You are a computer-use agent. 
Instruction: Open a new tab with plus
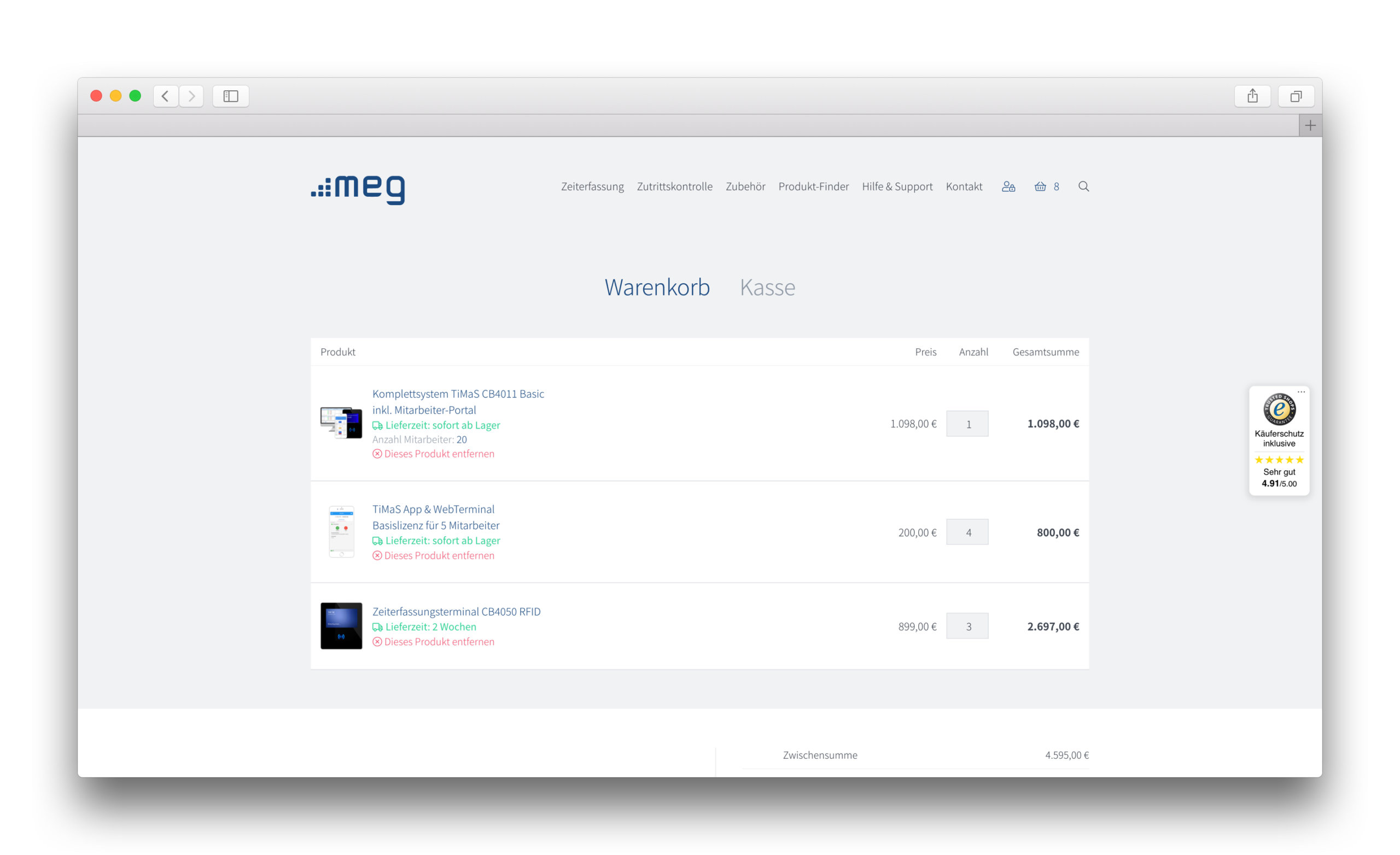[x=1310, y=126]
